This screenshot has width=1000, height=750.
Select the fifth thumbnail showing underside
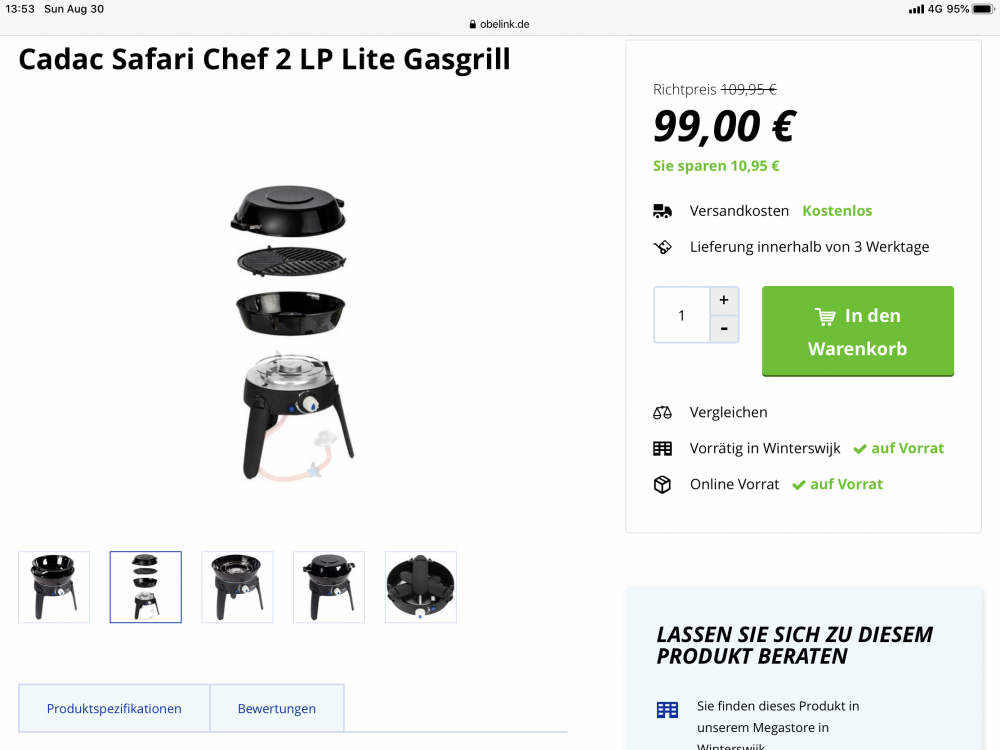pos(421,587)
